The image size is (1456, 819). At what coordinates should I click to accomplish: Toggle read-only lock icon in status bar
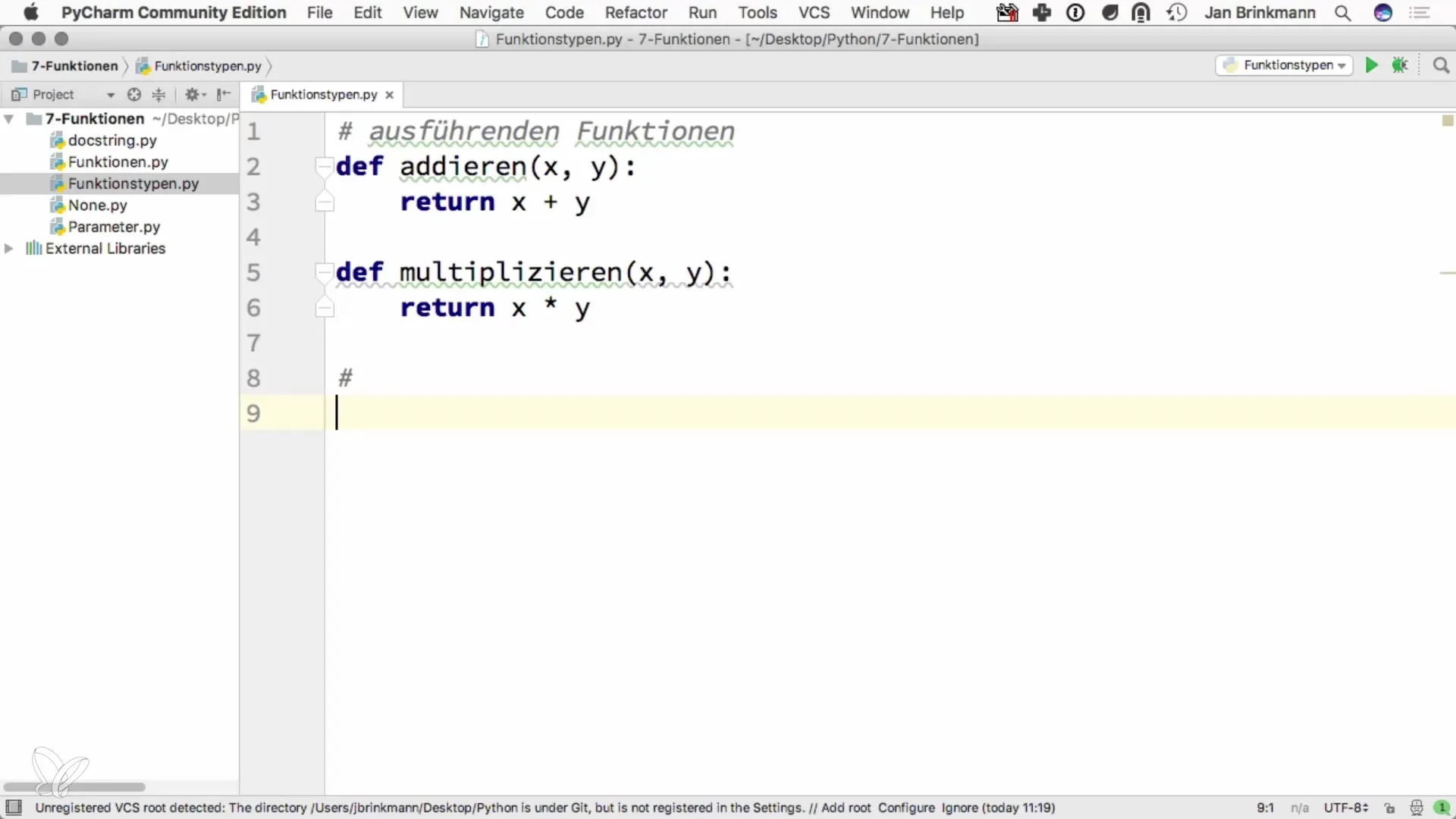coord(1389,808)
